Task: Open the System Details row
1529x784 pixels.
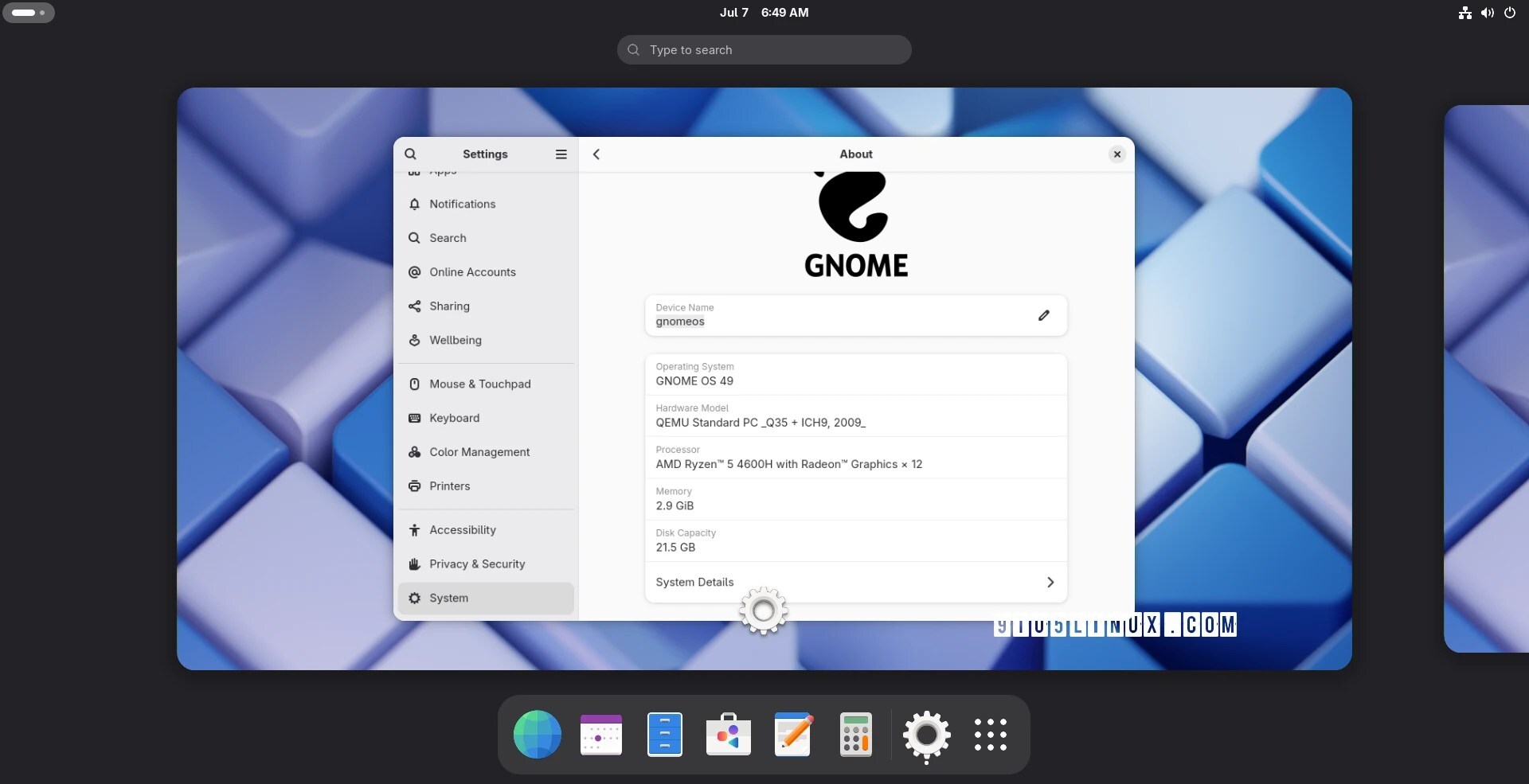Action: click(x=856, y=583)
